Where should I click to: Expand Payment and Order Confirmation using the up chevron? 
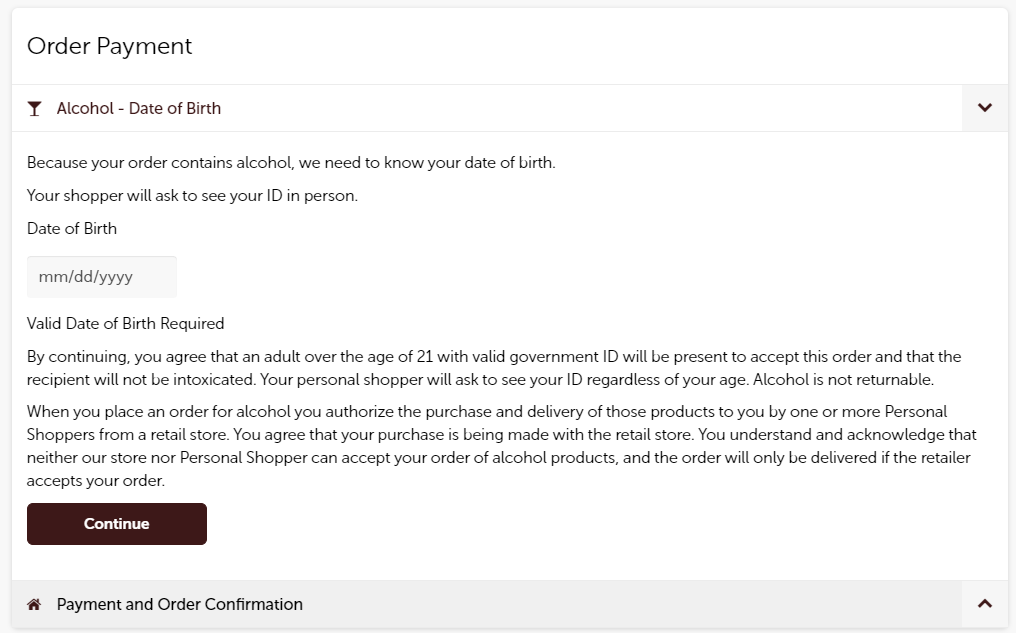pos(985,604)
